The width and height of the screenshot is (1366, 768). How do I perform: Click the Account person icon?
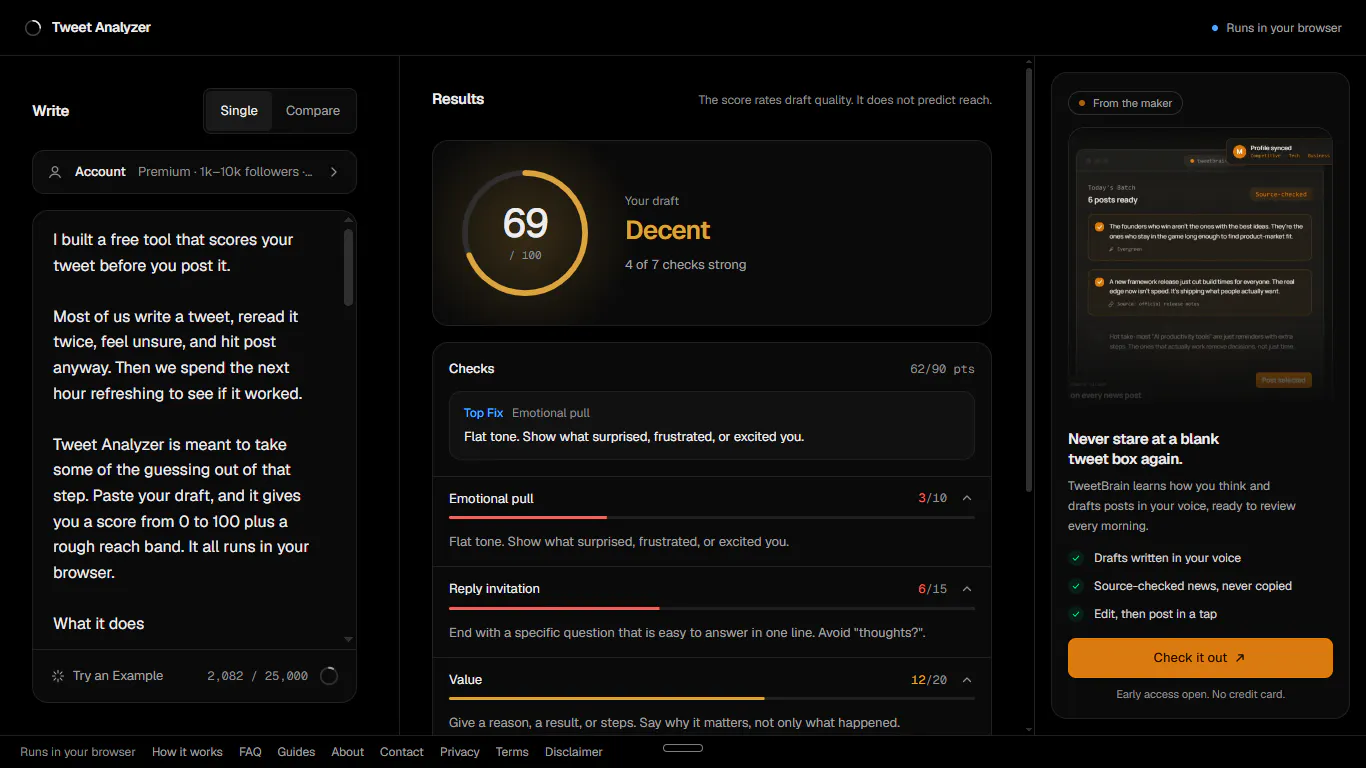55,172
